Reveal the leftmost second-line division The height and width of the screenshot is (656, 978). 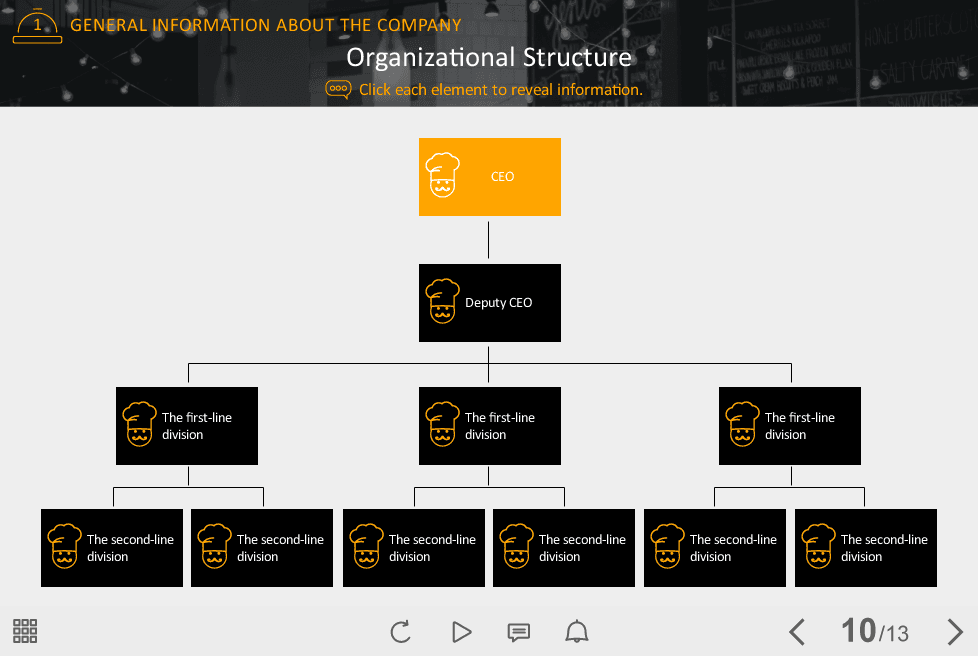coord(112,548)
